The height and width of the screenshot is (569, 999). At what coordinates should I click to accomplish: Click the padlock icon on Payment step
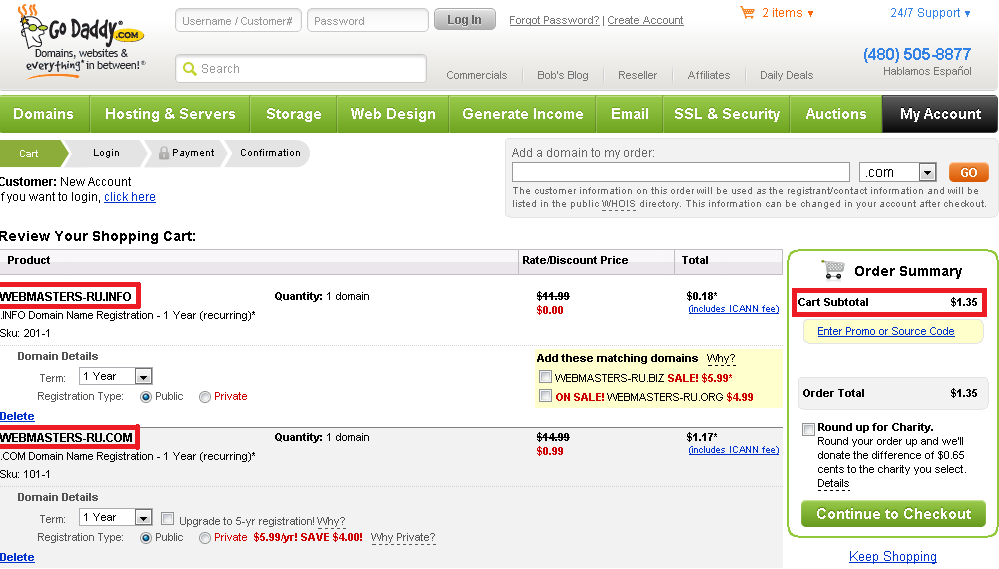point(163,153)
